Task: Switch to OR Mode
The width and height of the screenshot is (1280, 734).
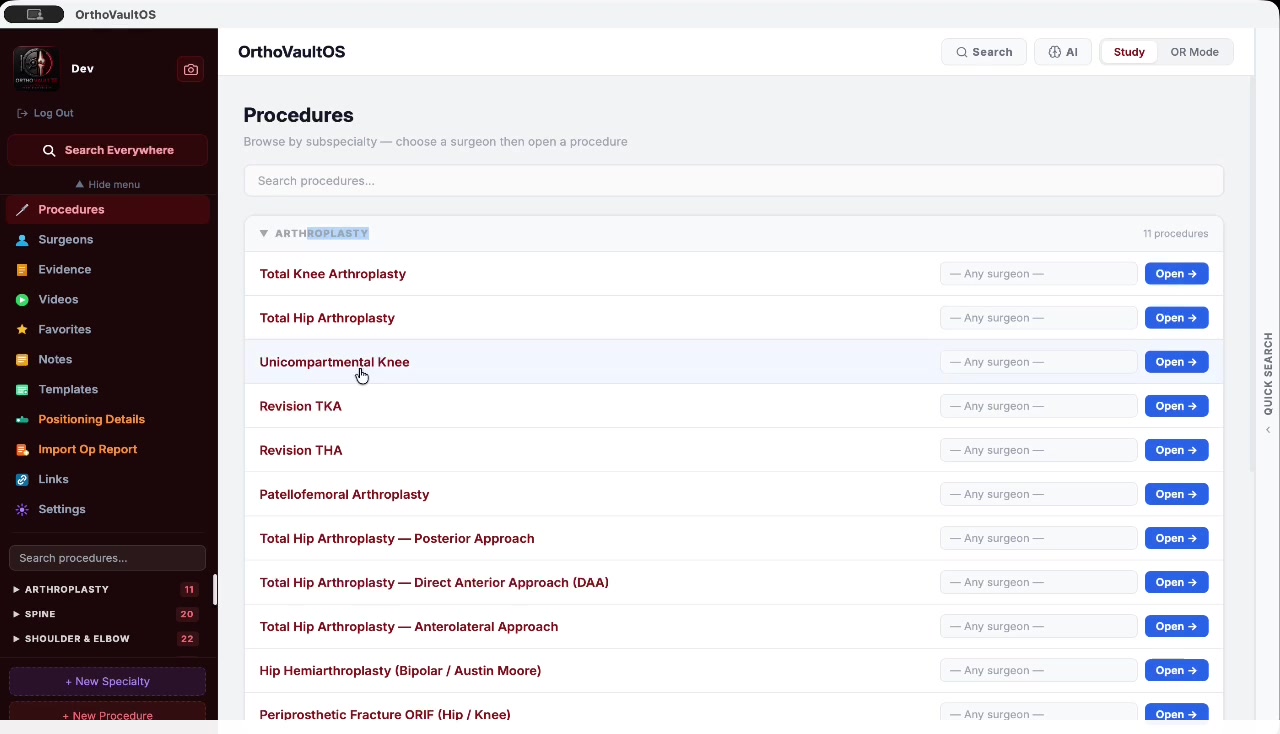Action: coord(1194,52)
